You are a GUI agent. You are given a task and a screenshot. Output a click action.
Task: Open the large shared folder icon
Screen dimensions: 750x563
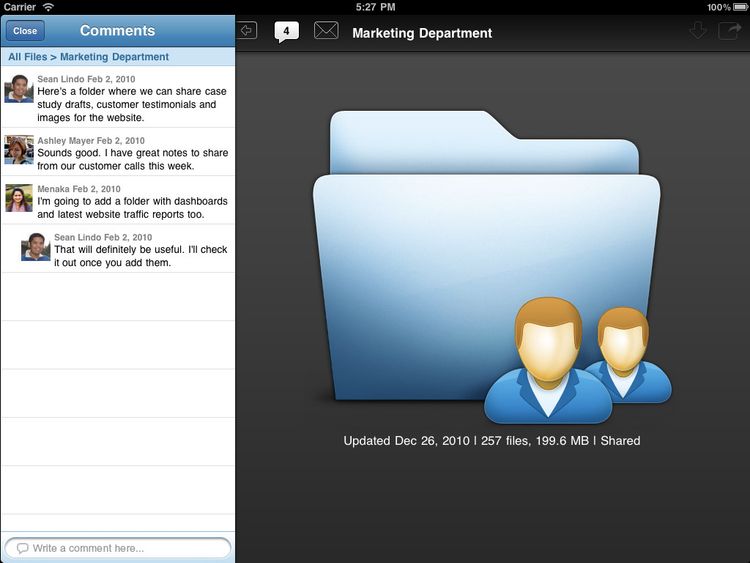click(470, 250)
